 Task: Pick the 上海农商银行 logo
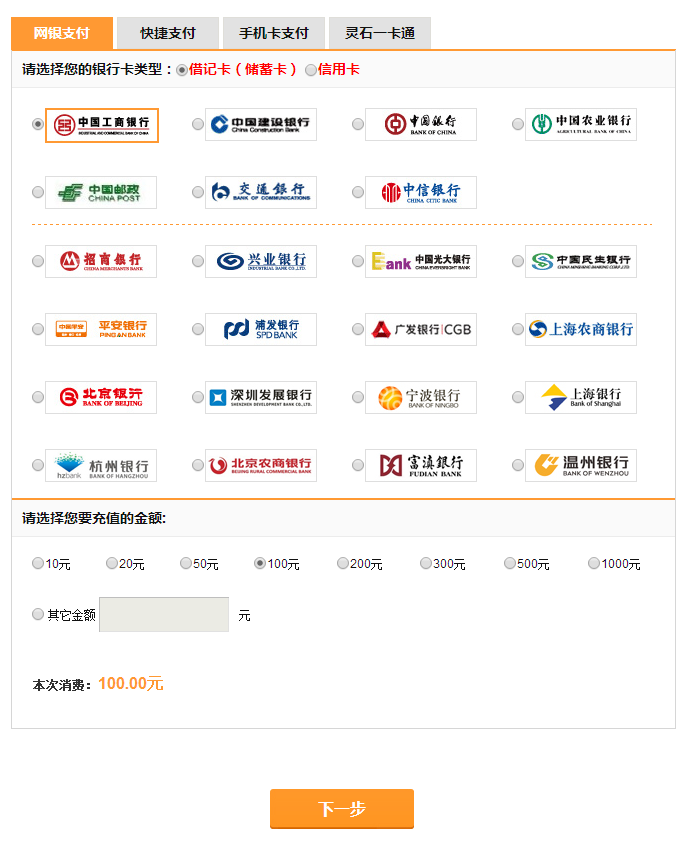[x=581, y=329]
